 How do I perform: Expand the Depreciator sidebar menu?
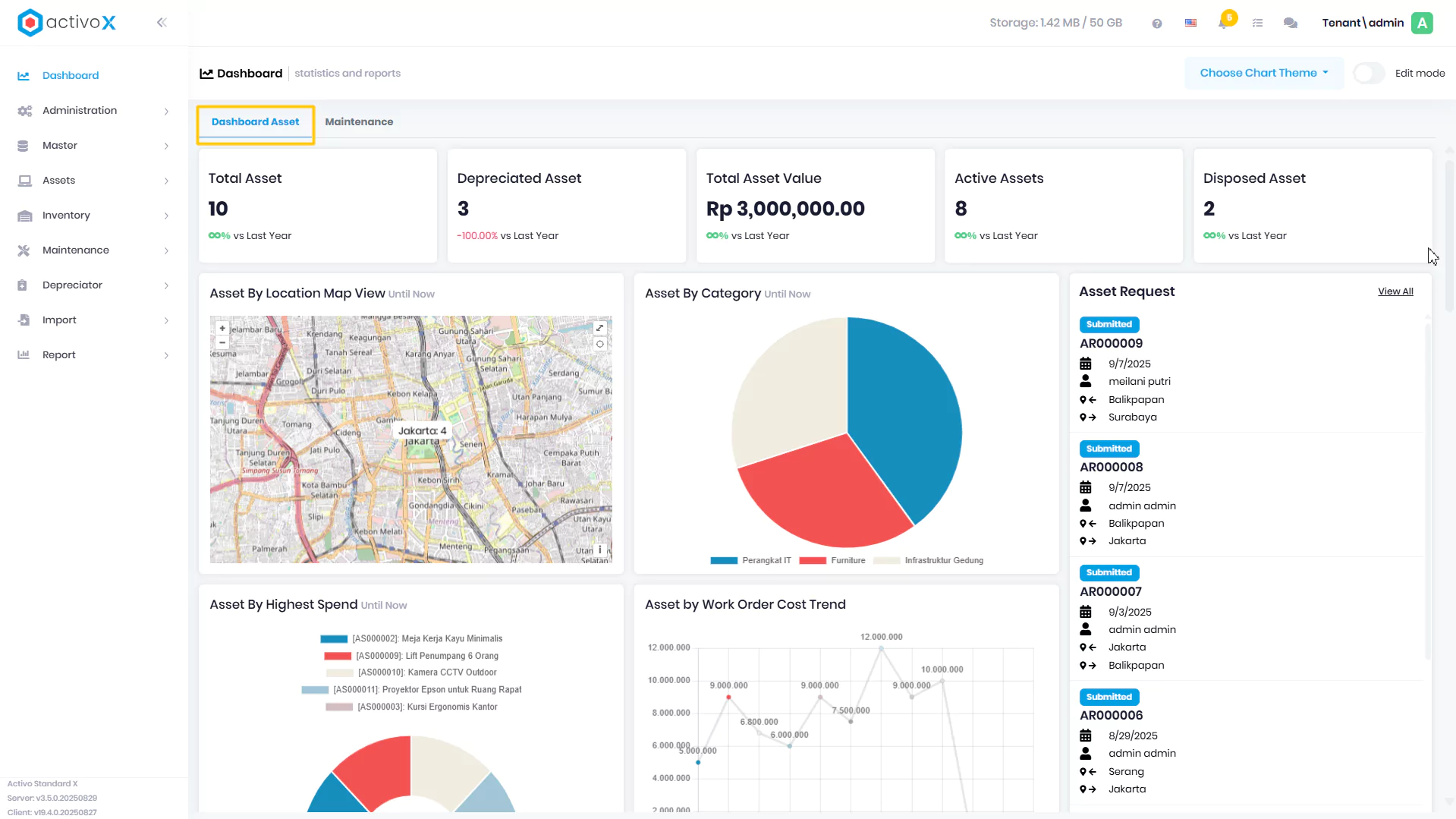coord(93,285)
